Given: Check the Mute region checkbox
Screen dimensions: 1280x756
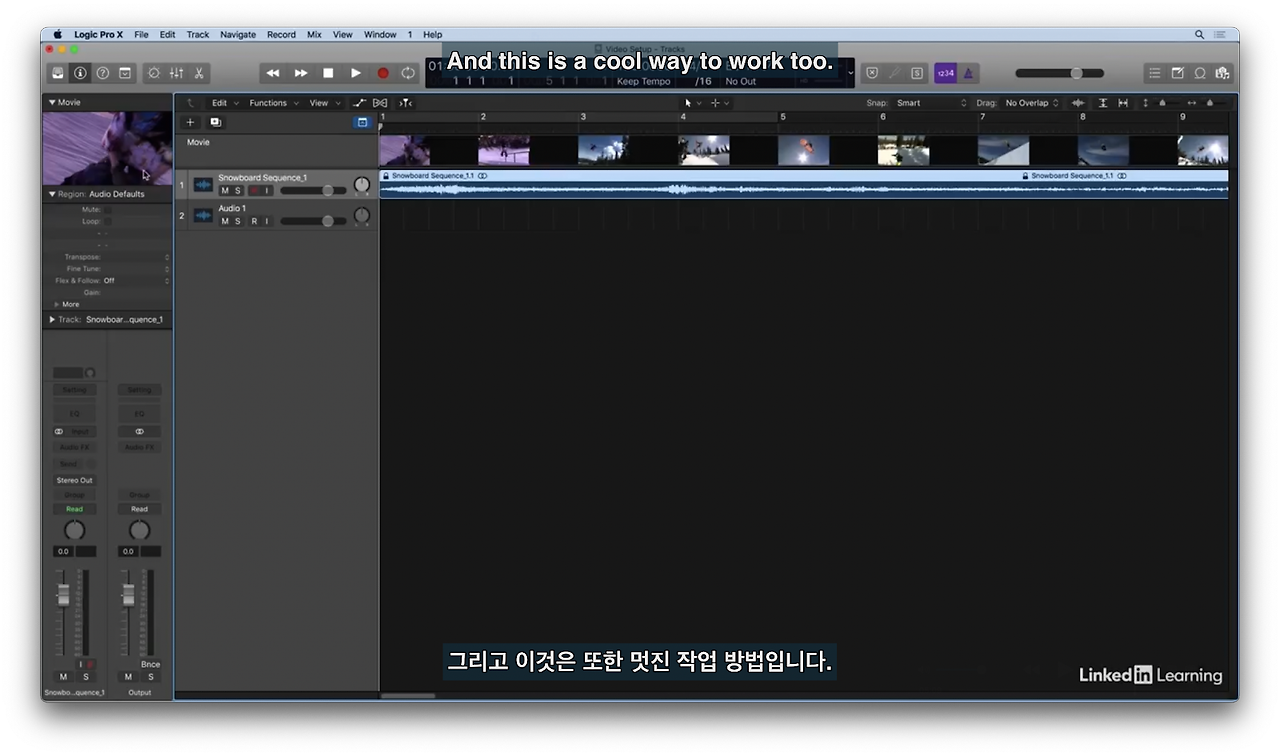Looking at the screenshot, I should [108, 210].
